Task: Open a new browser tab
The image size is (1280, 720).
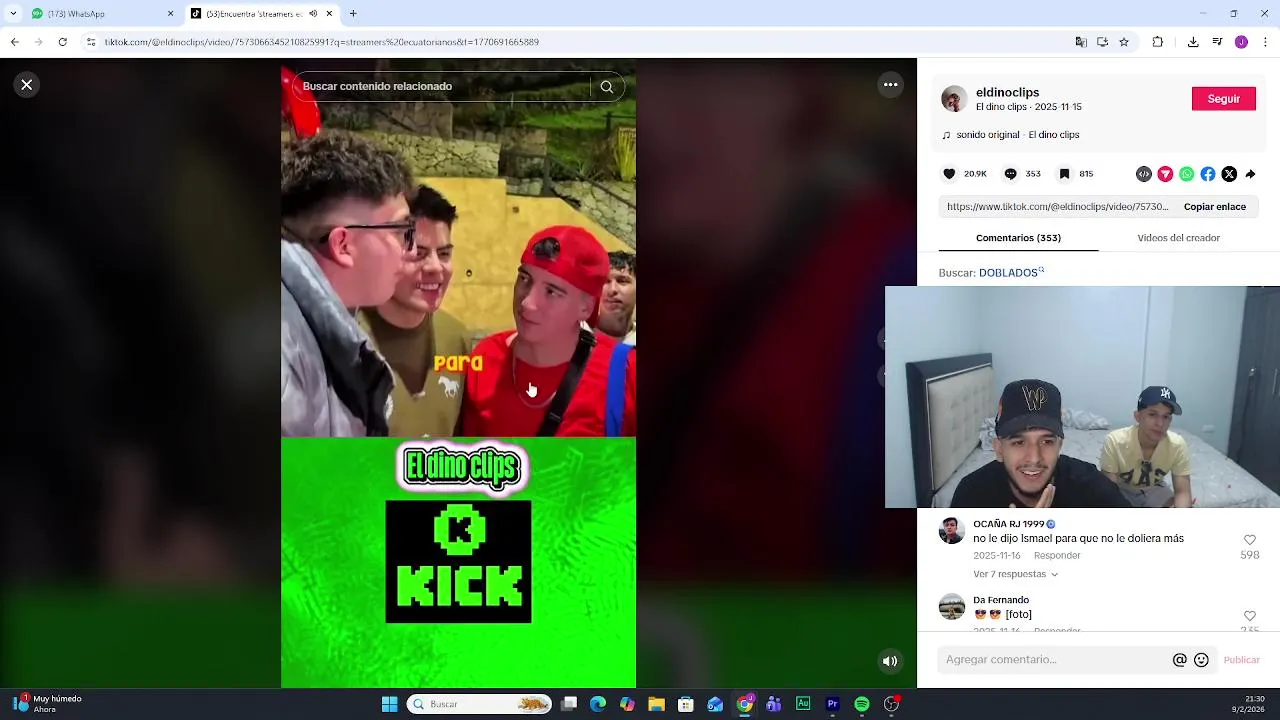Action: [x=353, y=14]
